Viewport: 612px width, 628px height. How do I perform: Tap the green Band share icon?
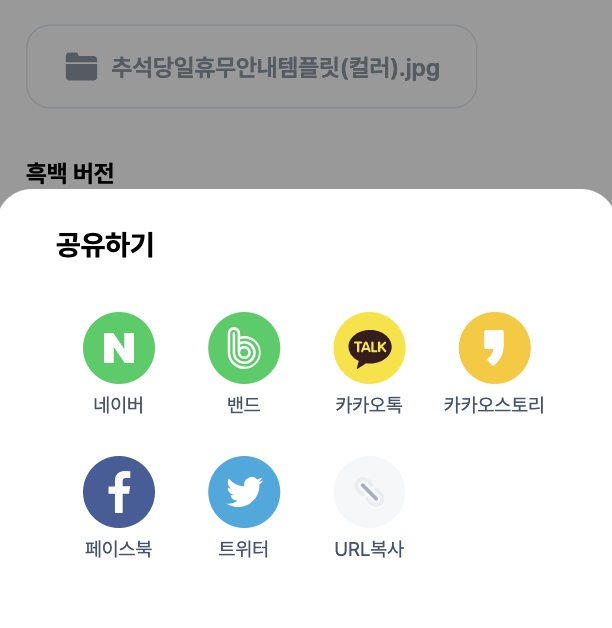[x=244, y=348]
